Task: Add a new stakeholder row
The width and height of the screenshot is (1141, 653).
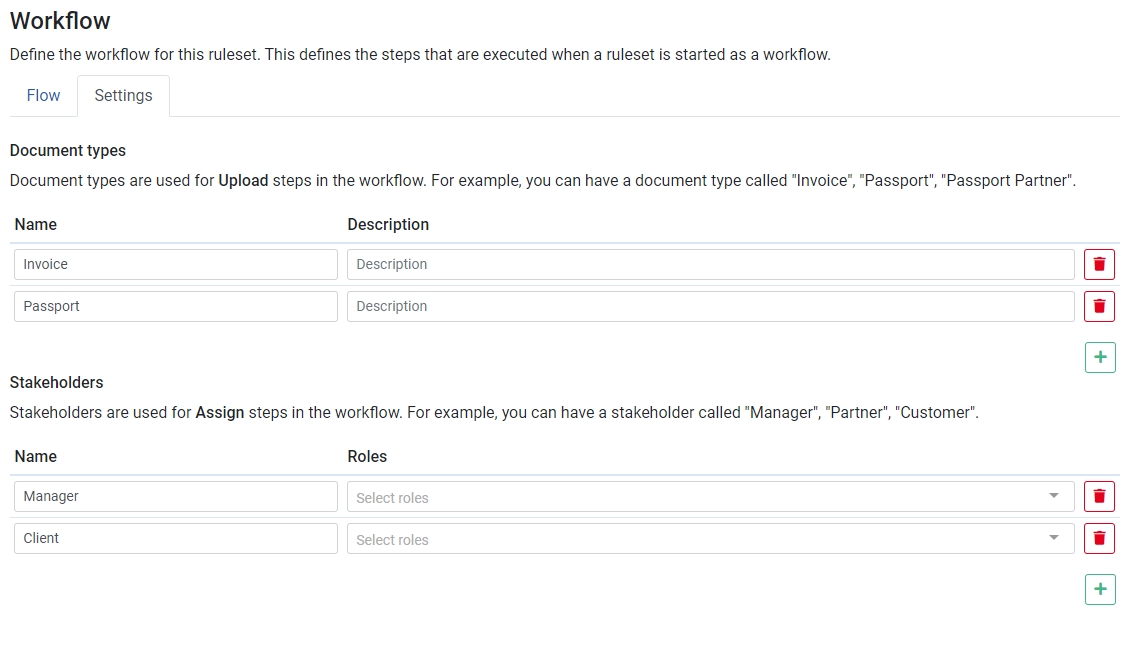Action: point(1100,589)
